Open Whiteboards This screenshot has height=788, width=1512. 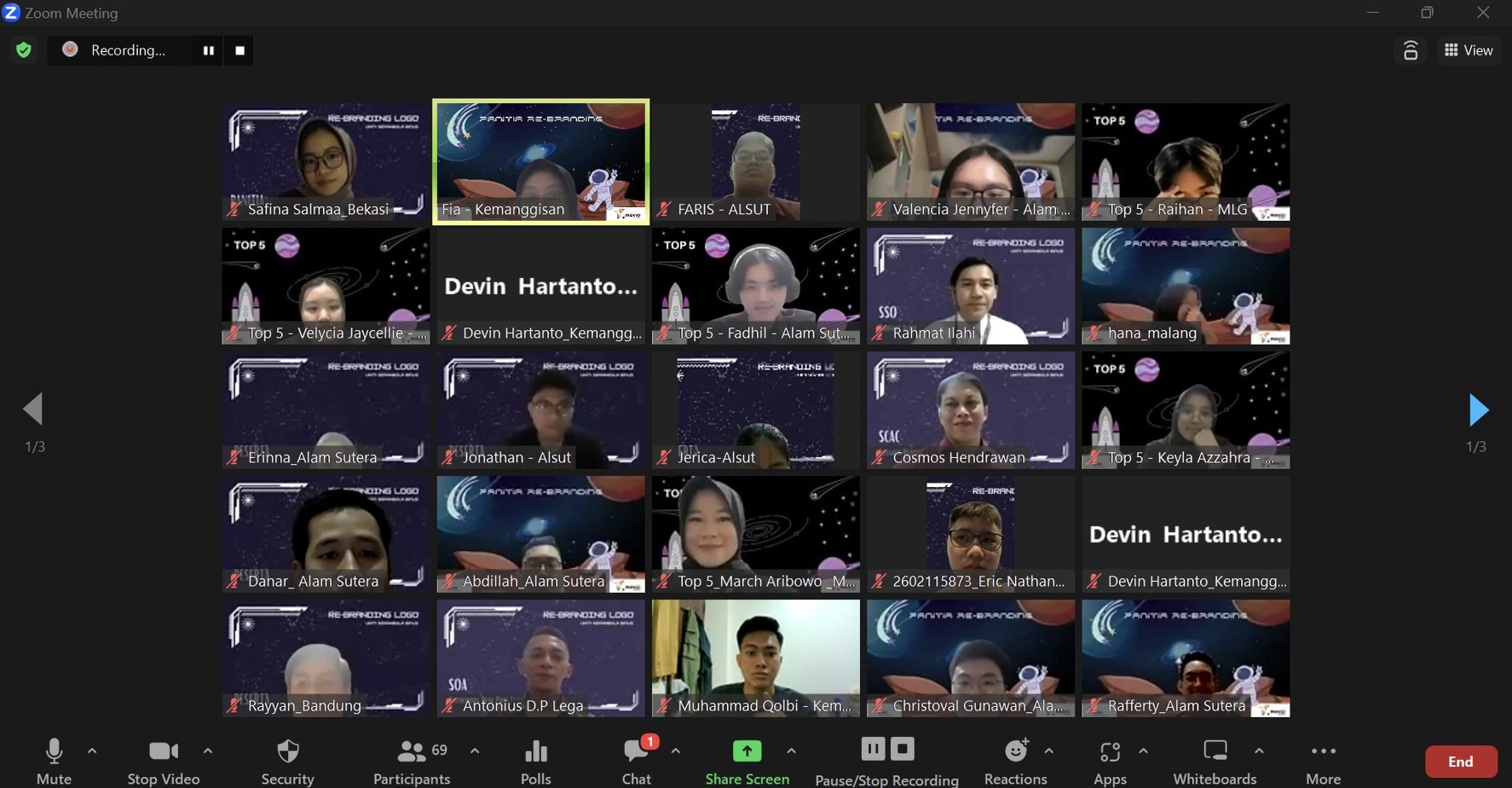1215,761
